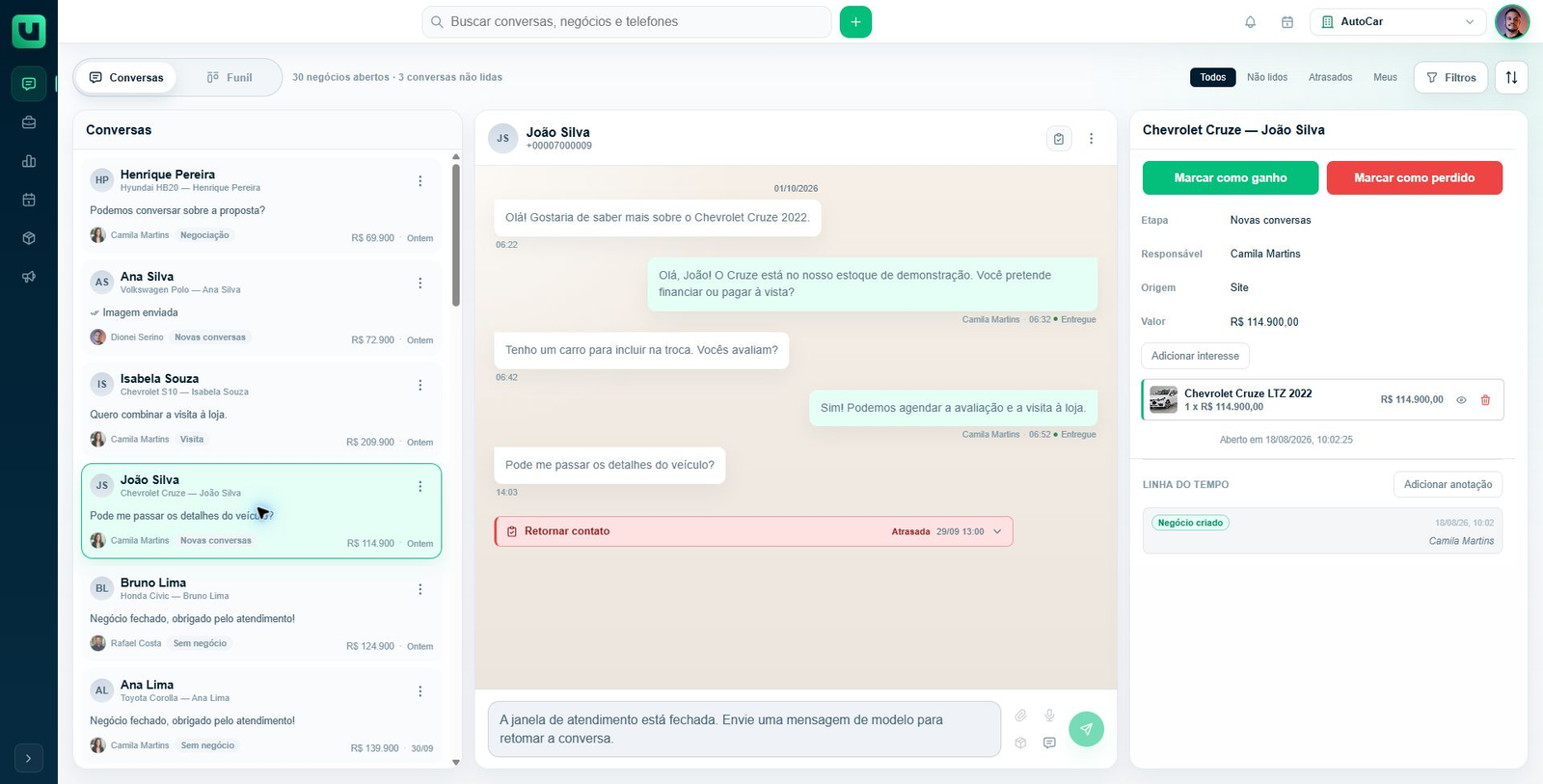Screen dimensions: 1543x784
Task: Focus the search conversations field
Action: tap(627, 22)
